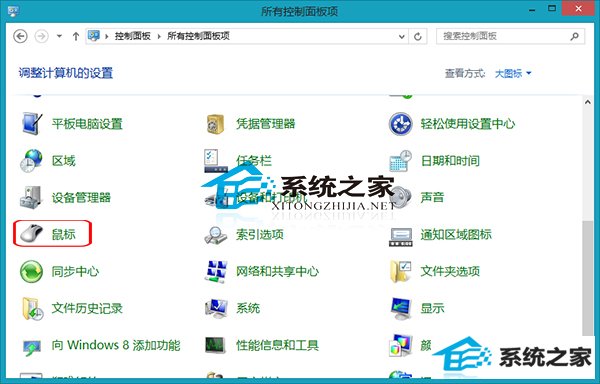Image resolution: width=600 pixels, height=384 pixels.
Task: Click the scrollbar up arrow
Action: tap(588, 102)
